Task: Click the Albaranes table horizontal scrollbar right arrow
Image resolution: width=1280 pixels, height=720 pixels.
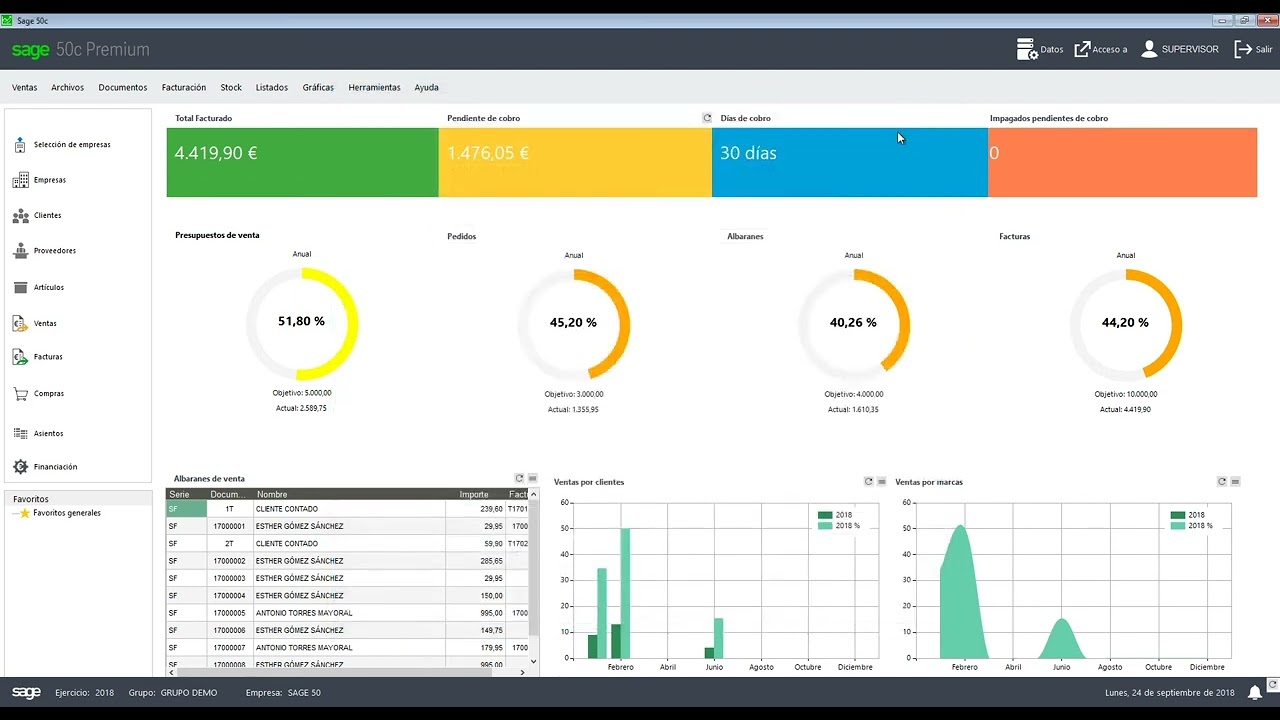Action: [522, 672]
